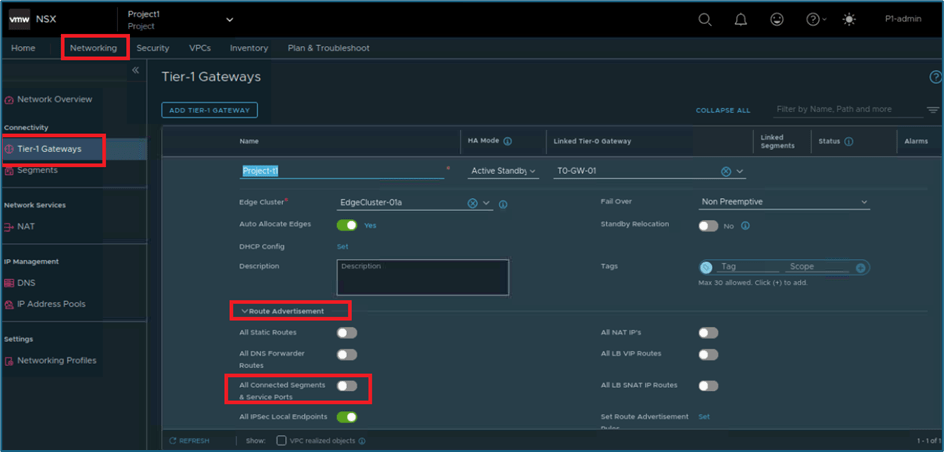Click the feedback smiley face icon

click(777, 19)
